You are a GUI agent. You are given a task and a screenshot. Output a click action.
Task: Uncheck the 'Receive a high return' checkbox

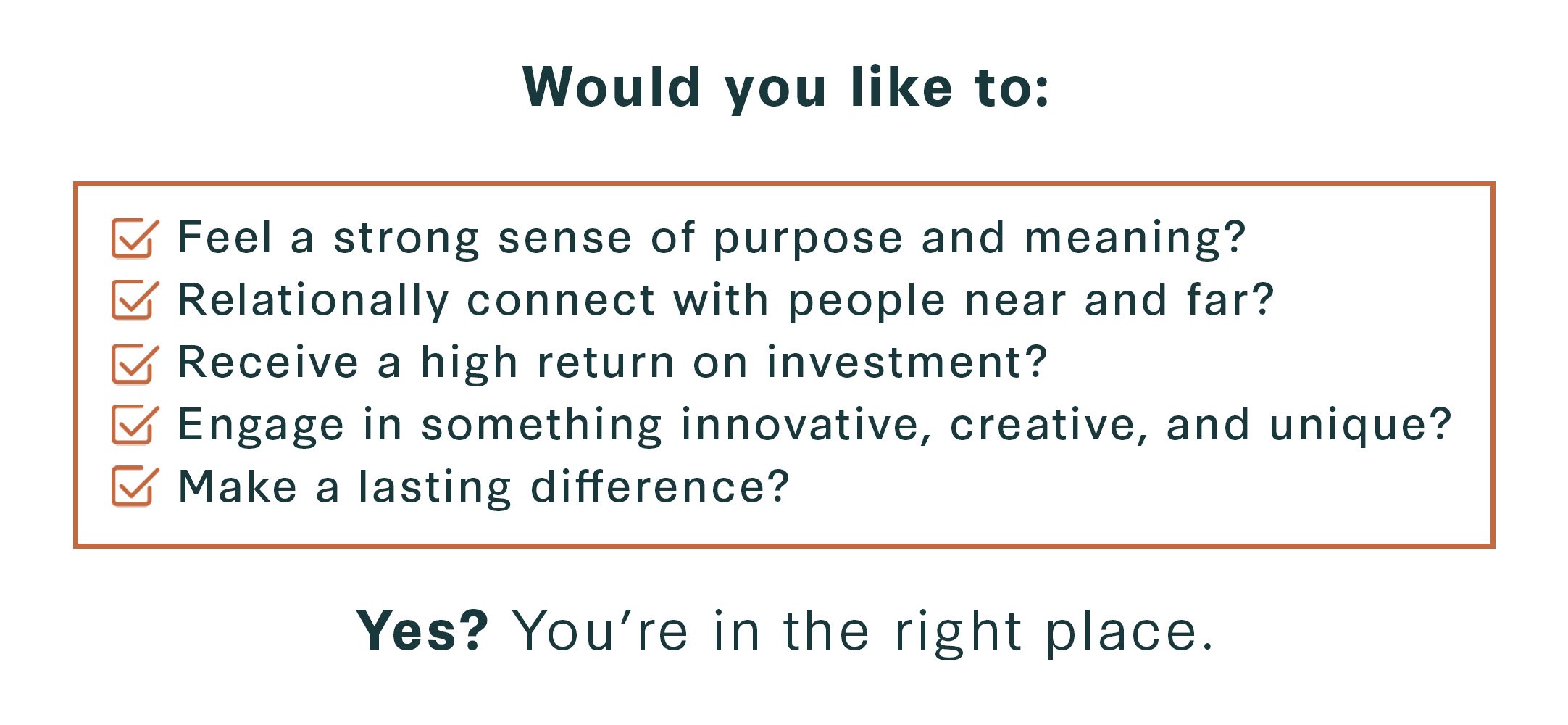135,363
